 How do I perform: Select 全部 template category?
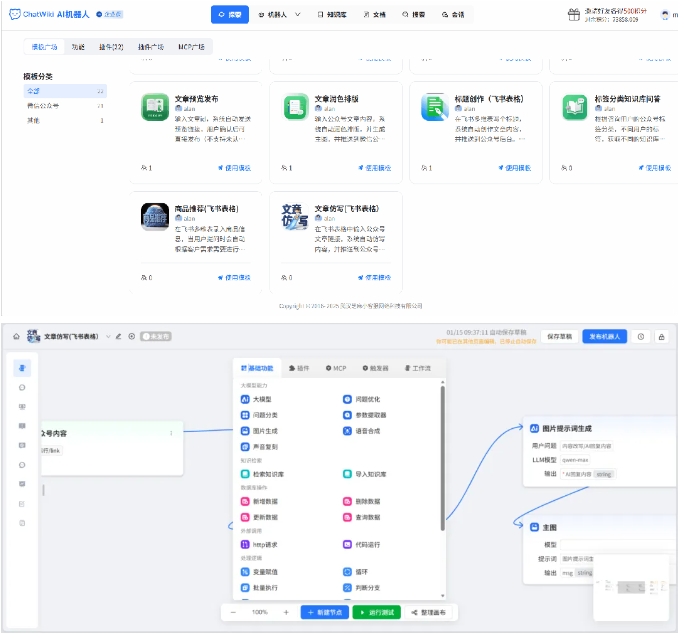66,92
